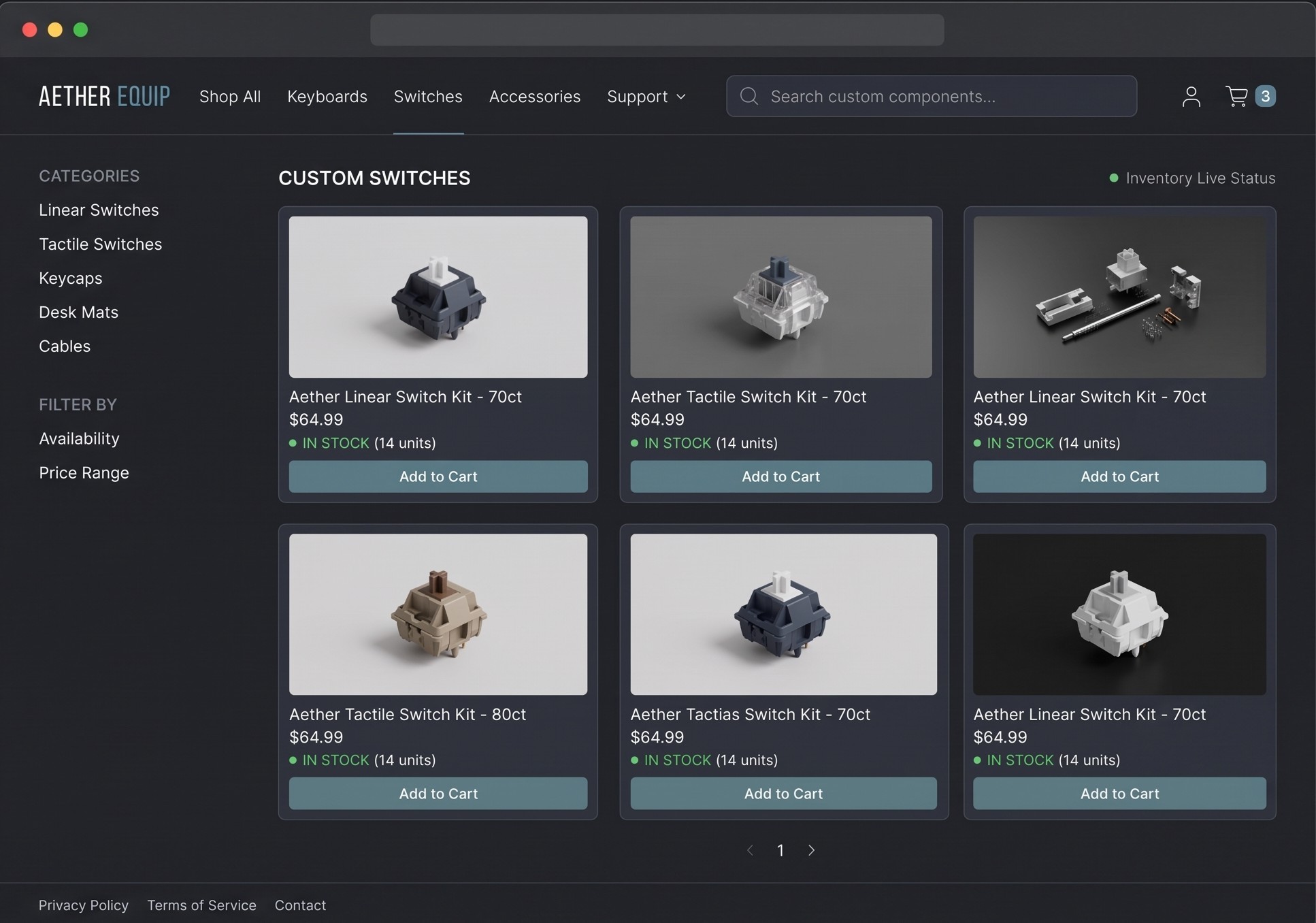The height and width of the screenshot is (923, 1316).
Task: Open the user account icon
Action: pyautogui.click(x=1191, y=96)
